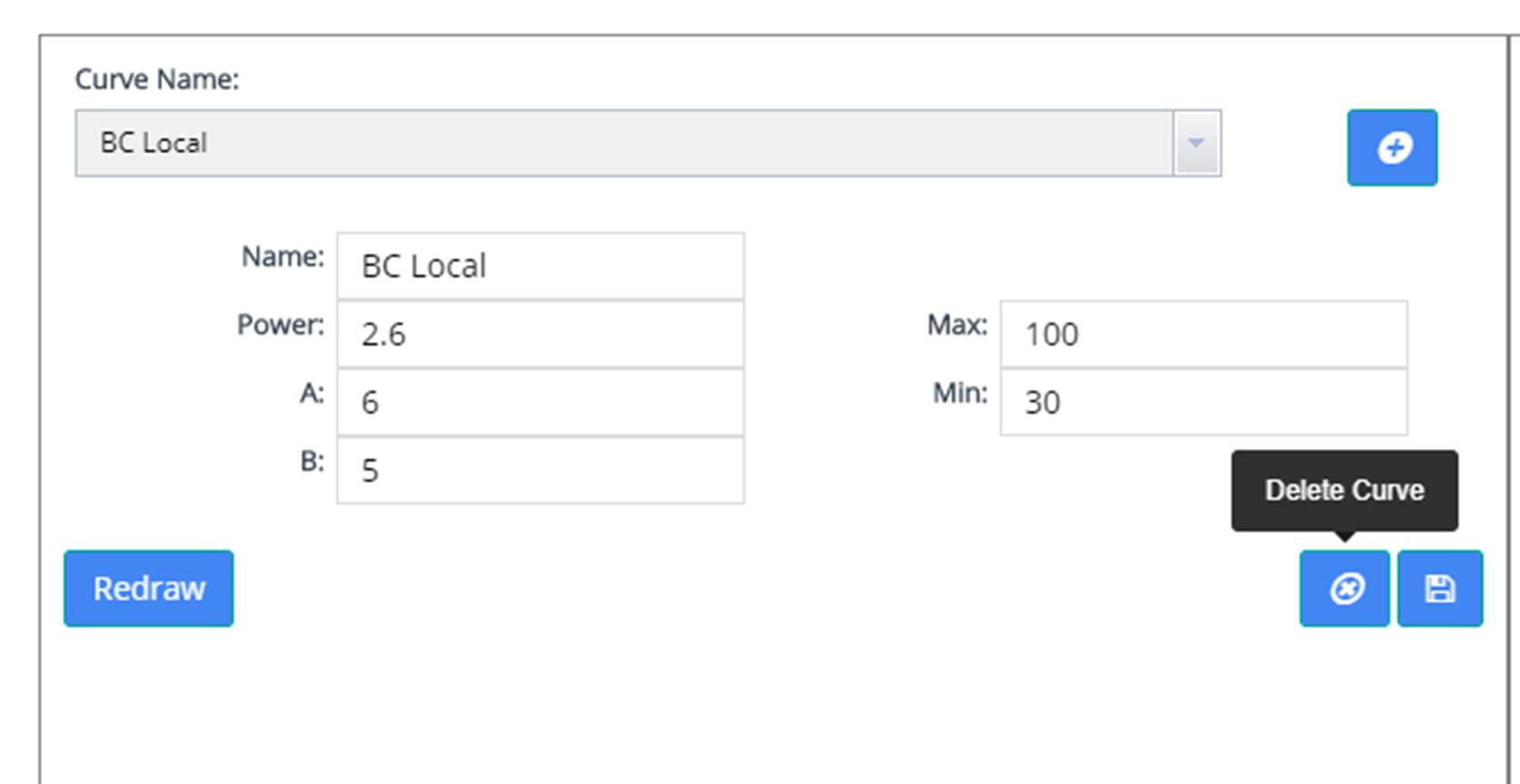Click the Delete Curve tooltip

[x=1345, y=491]
